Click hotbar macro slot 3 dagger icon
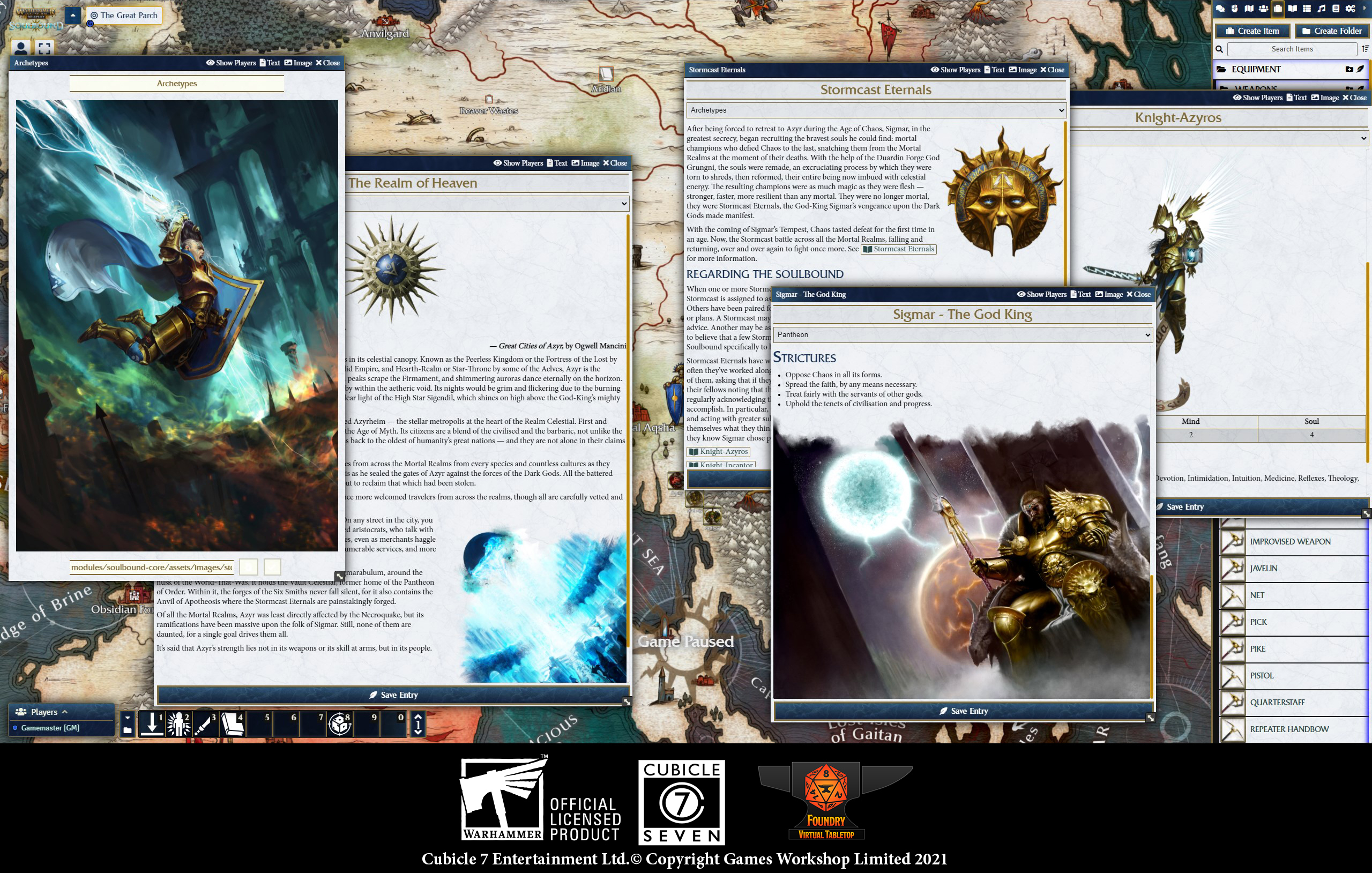Screen dimensions: 1372x873 [205, 724]
